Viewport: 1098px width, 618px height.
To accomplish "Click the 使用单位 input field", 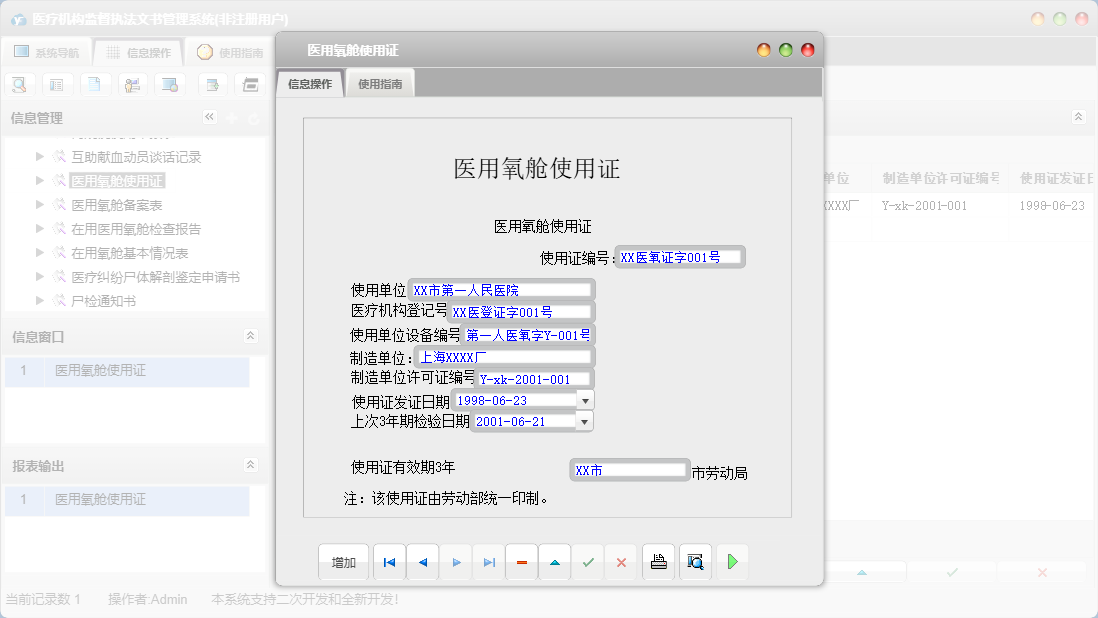I will click(501, 290).
